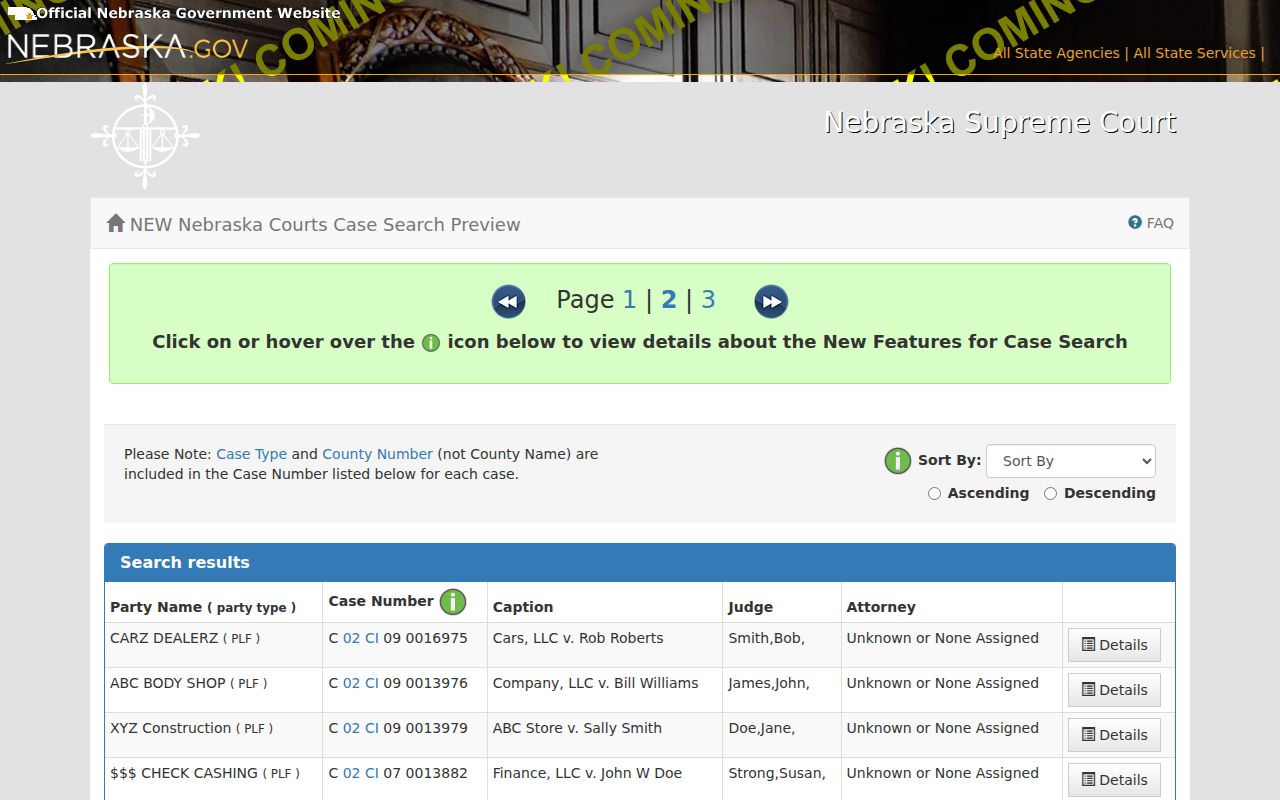Click the info icon beside Case Number header

point(453,602)
